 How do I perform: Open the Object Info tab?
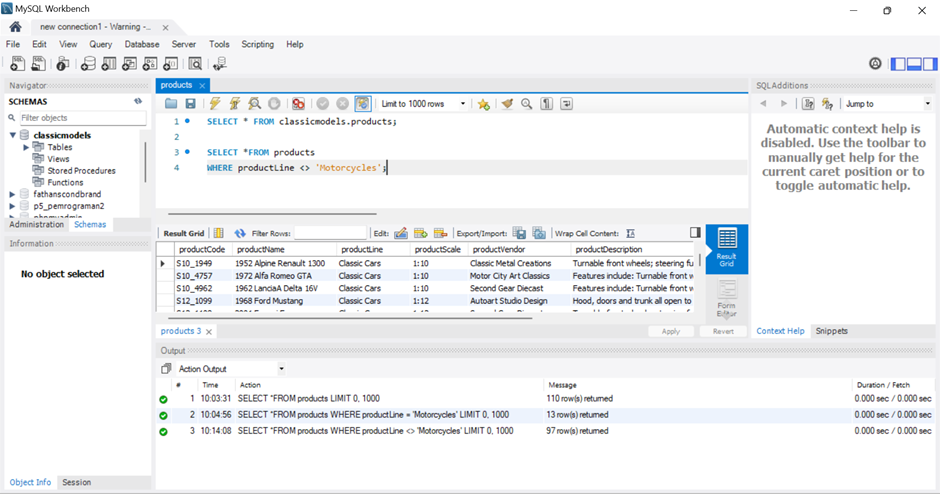point(30,482)
